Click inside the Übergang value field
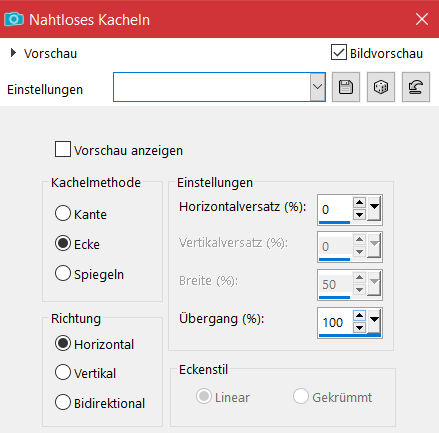Screen dimensions: 439x433 pyautogui.click(x=335, y=322)
